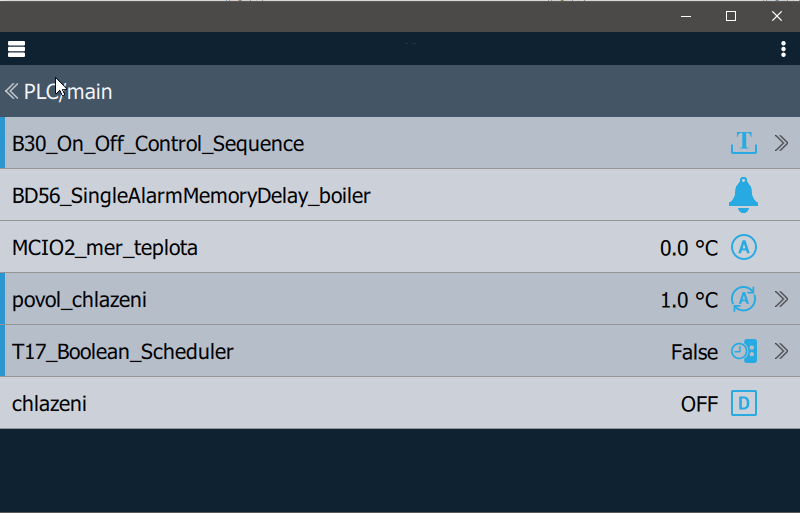This screenshot has width=800, height=513.
Task: Click the scheduler clock icon for T17_Boolean_Scheduler
Action: pyautogui.click(x=744, y=351)
